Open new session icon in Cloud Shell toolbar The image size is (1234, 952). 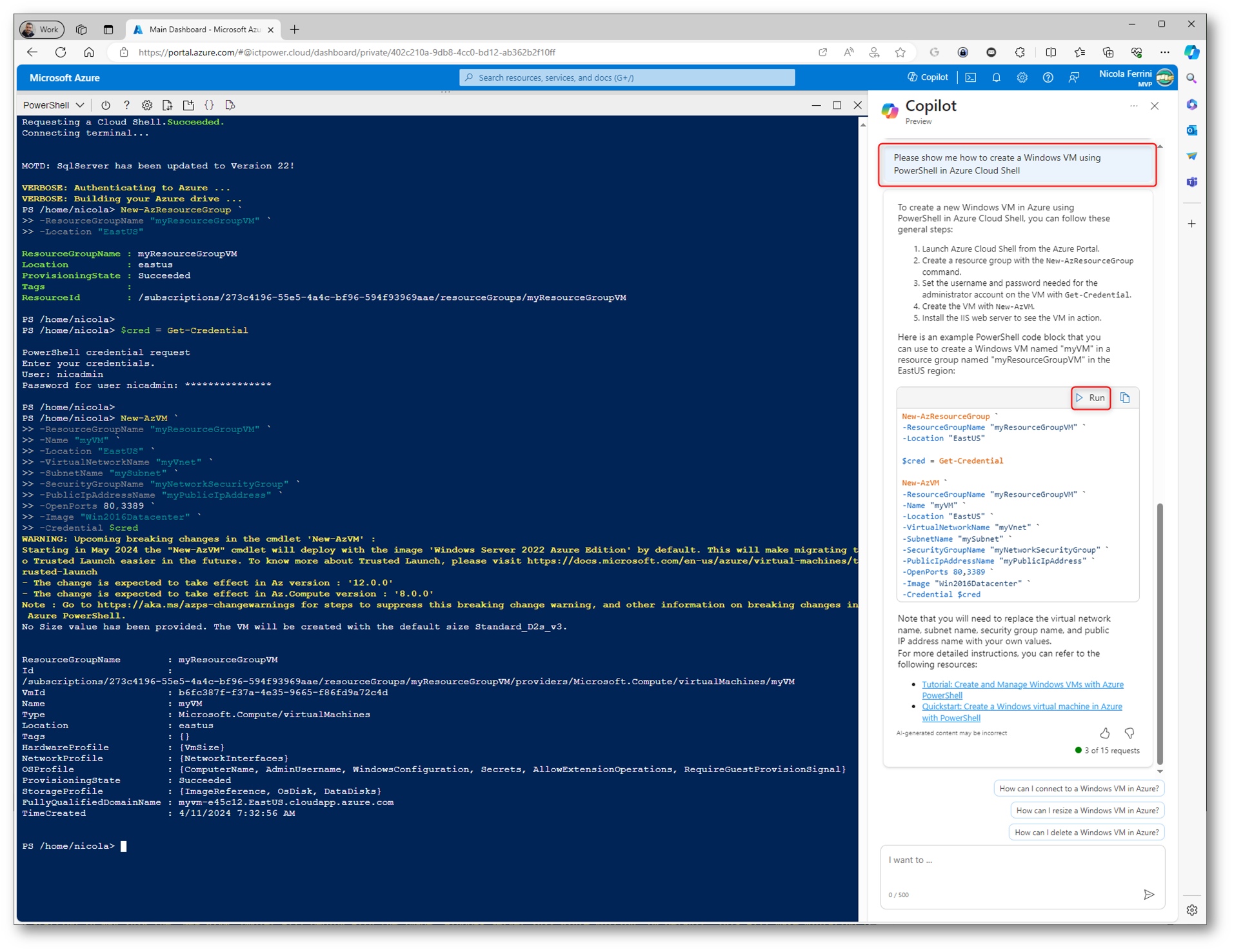coord(188,105)
